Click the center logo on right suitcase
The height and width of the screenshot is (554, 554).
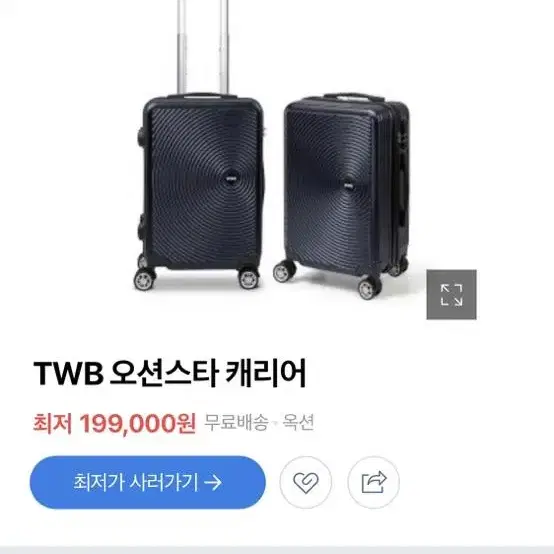pyautogui.click(x=349, y=184)
